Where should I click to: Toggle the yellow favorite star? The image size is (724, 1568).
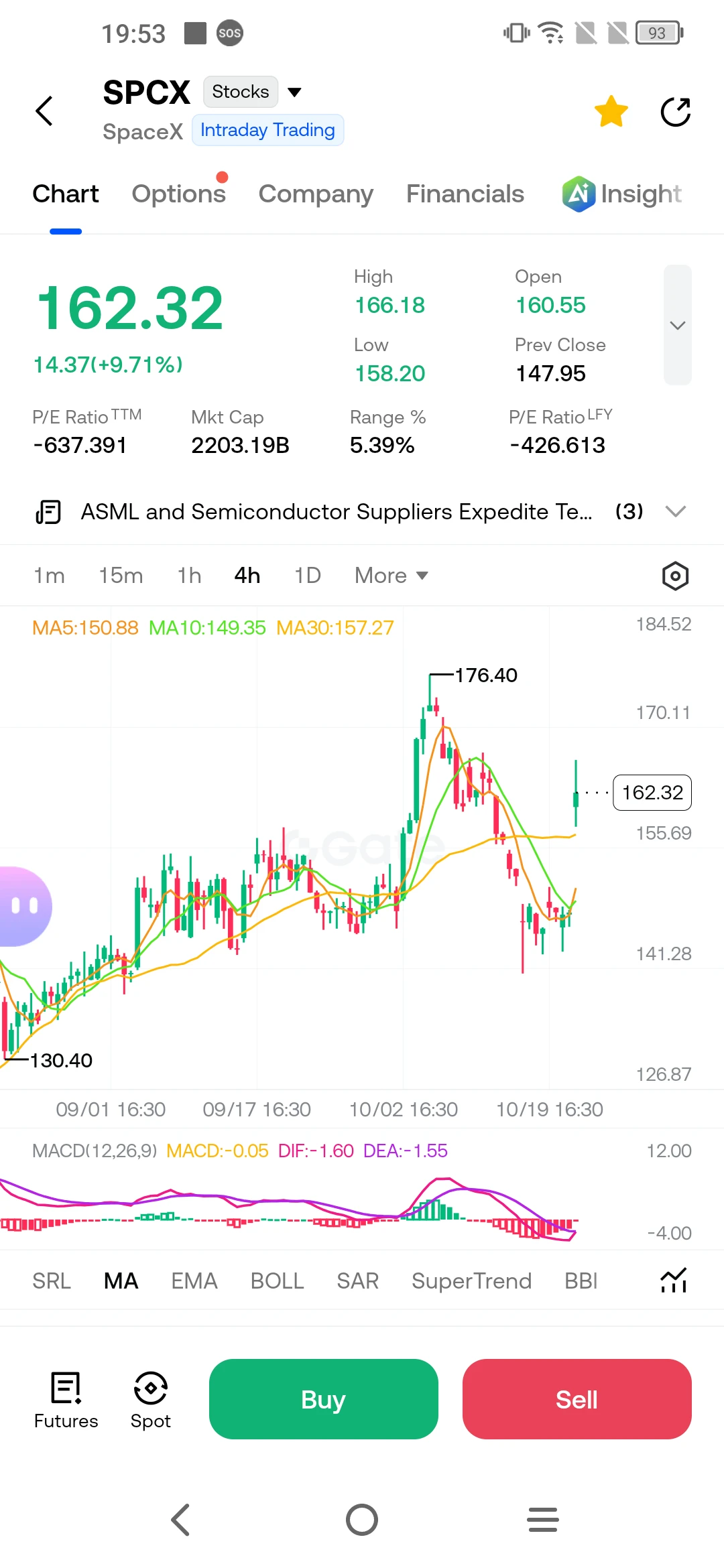611,111
